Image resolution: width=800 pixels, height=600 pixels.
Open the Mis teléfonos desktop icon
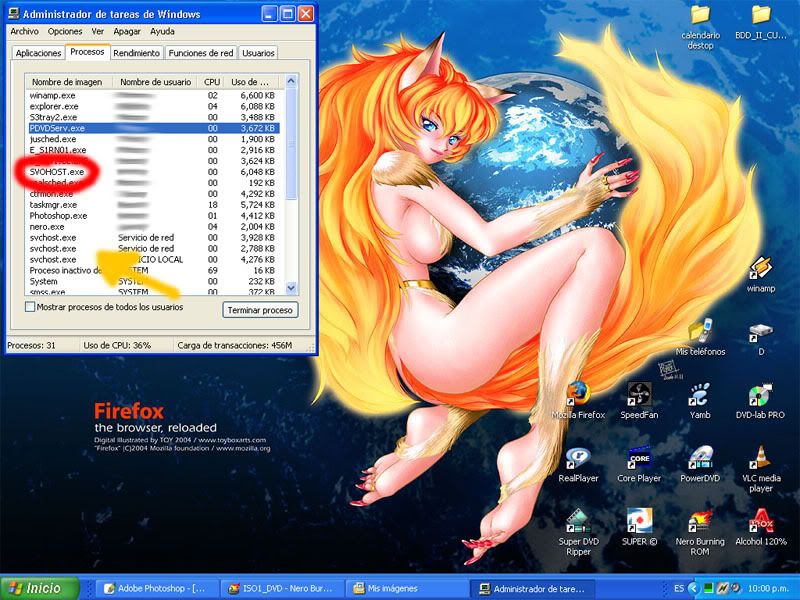[x=700, y=337]
